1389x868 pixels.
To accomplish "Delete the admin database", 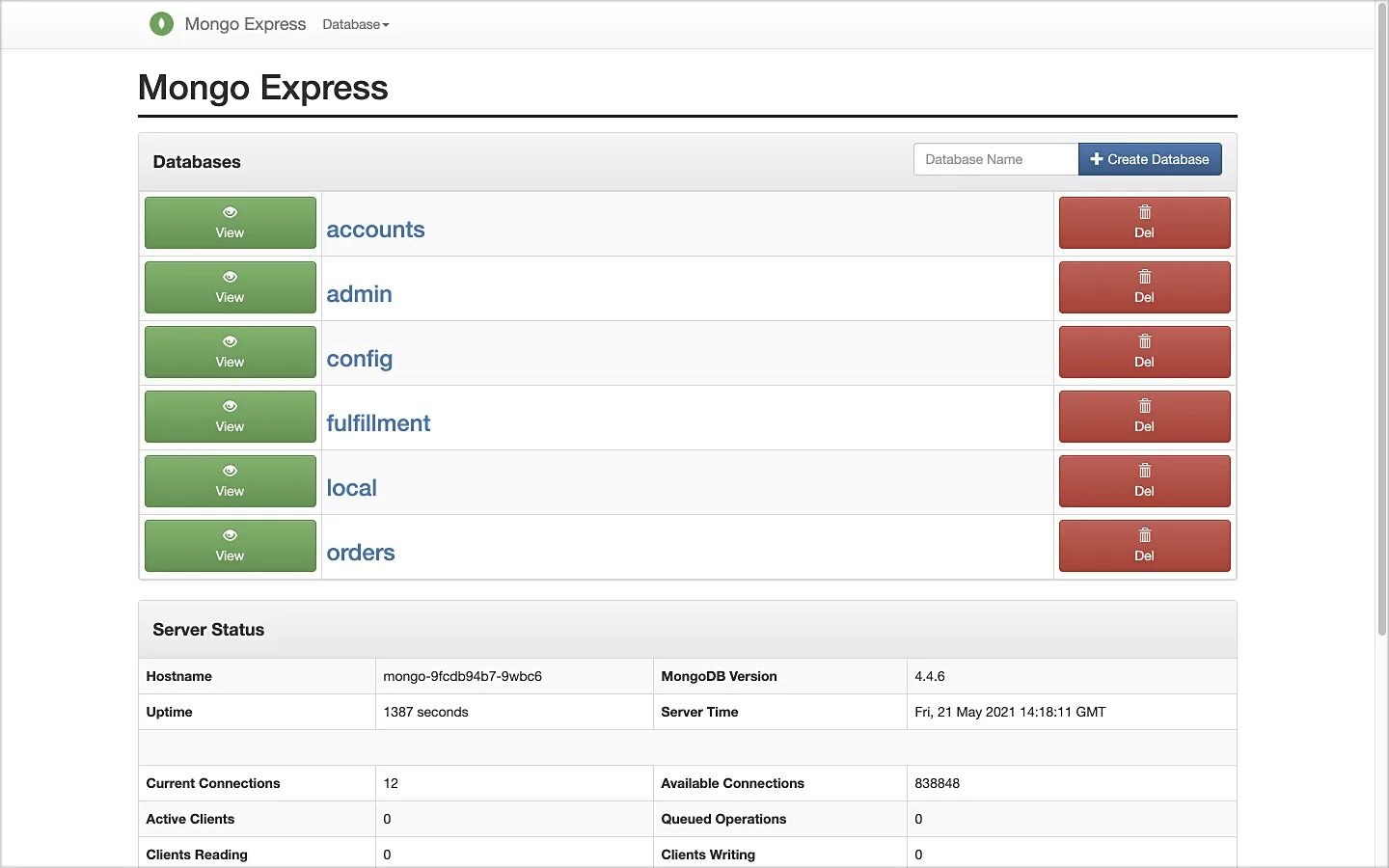I will 1145,287.
